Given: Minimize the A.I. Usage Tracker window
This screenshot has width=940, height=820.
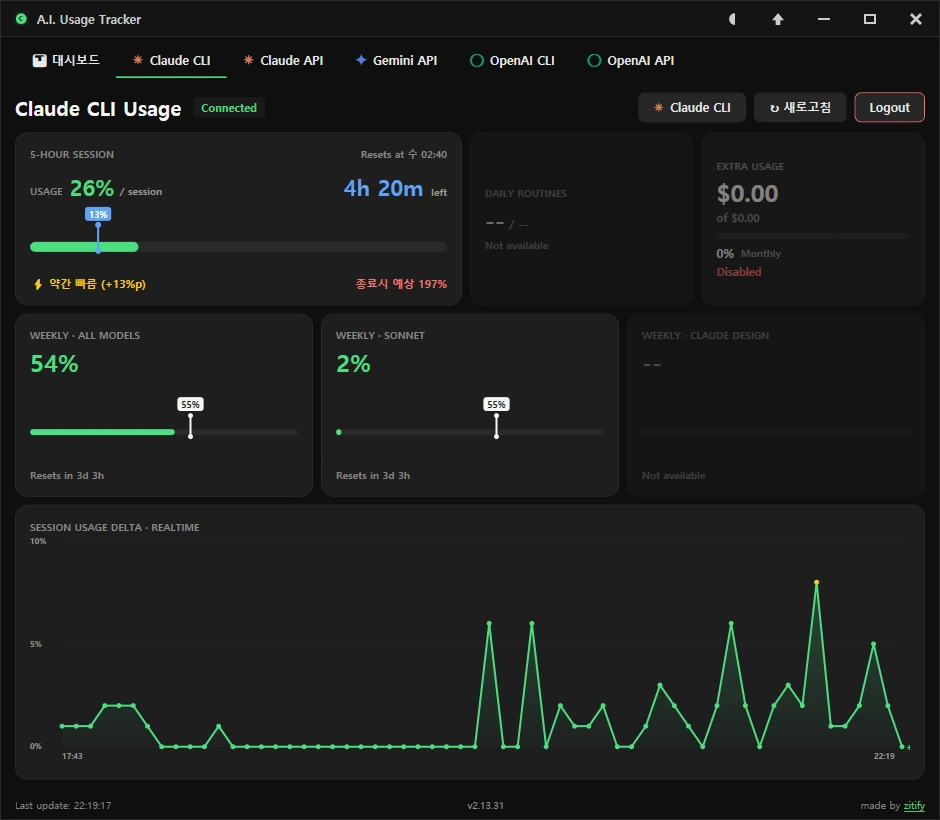Looking at the screenshot, I should point(824,19).
